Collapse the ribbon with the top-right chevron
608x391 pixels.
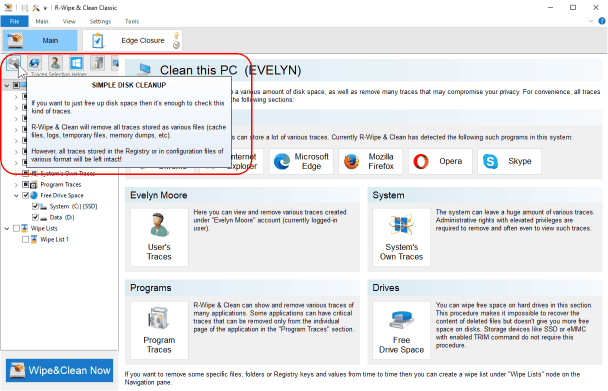click(x=591, y=21)
